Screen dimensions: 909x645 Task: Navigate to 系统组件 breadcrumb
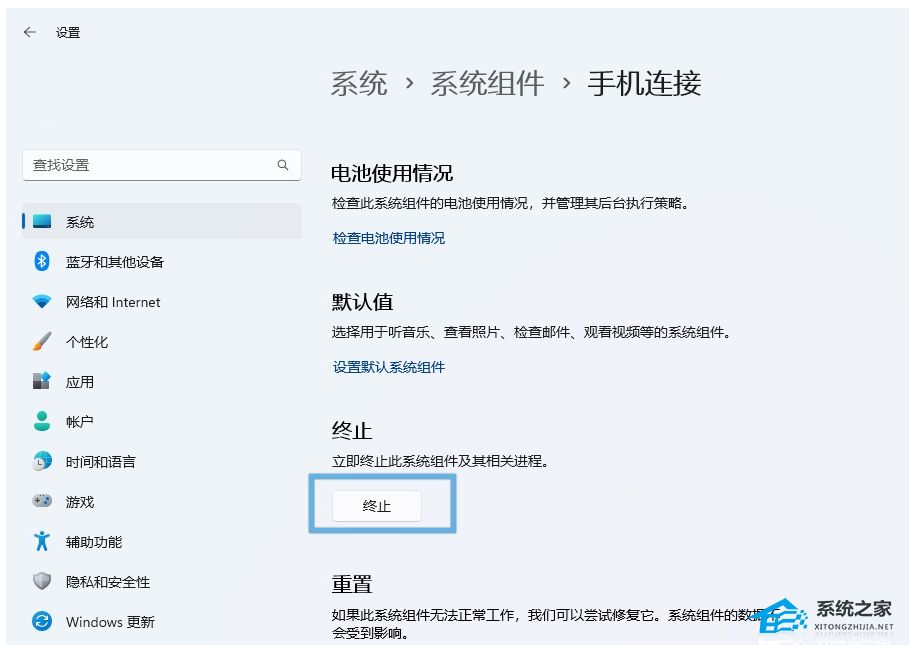click(x=487, y=83)
